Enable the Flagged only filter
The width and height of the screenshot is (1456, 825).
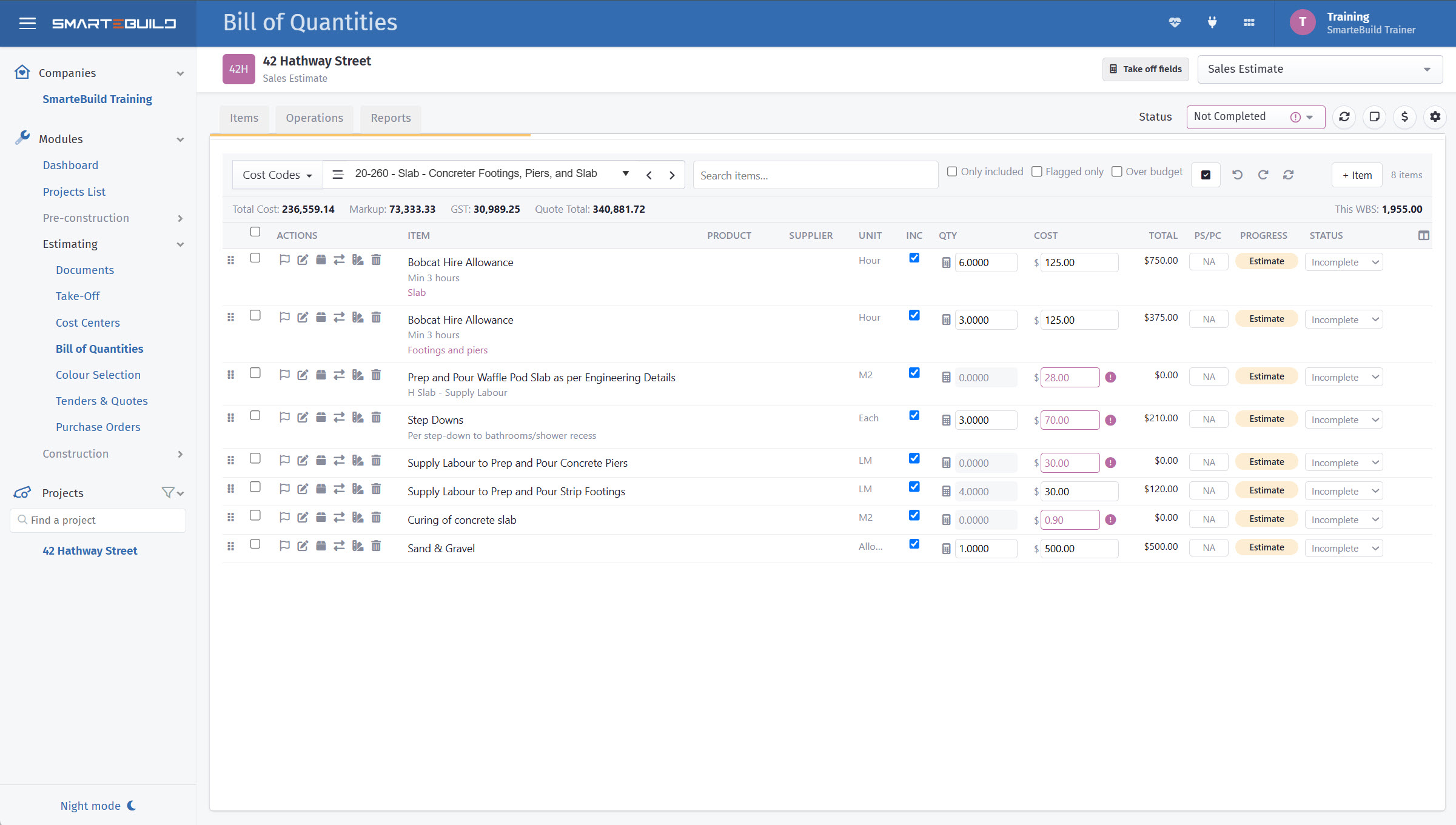click(x=1037, y=172)
